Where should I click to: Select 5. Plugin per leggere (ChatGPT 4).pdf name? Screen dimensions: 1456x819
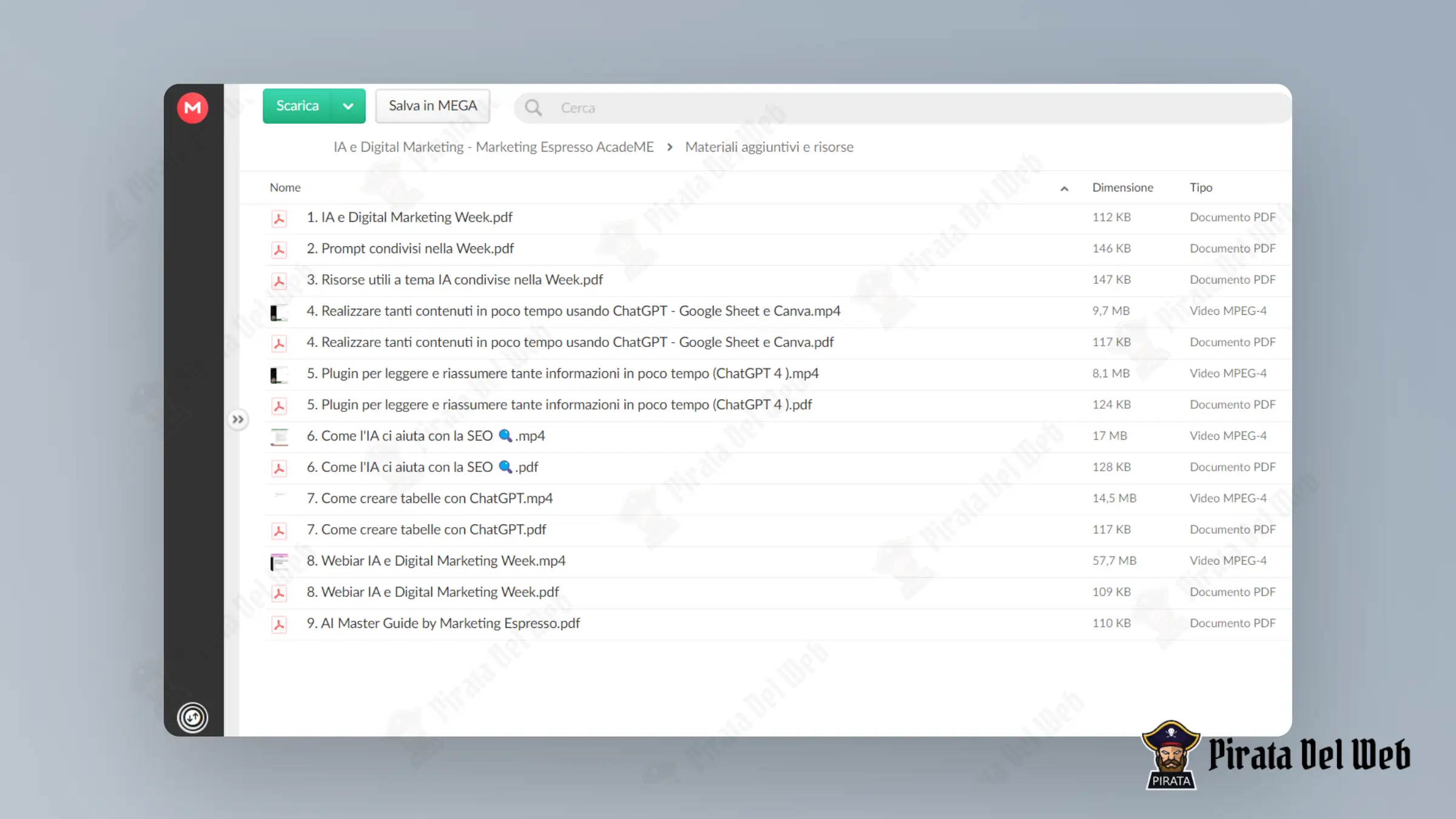[559, 405]
